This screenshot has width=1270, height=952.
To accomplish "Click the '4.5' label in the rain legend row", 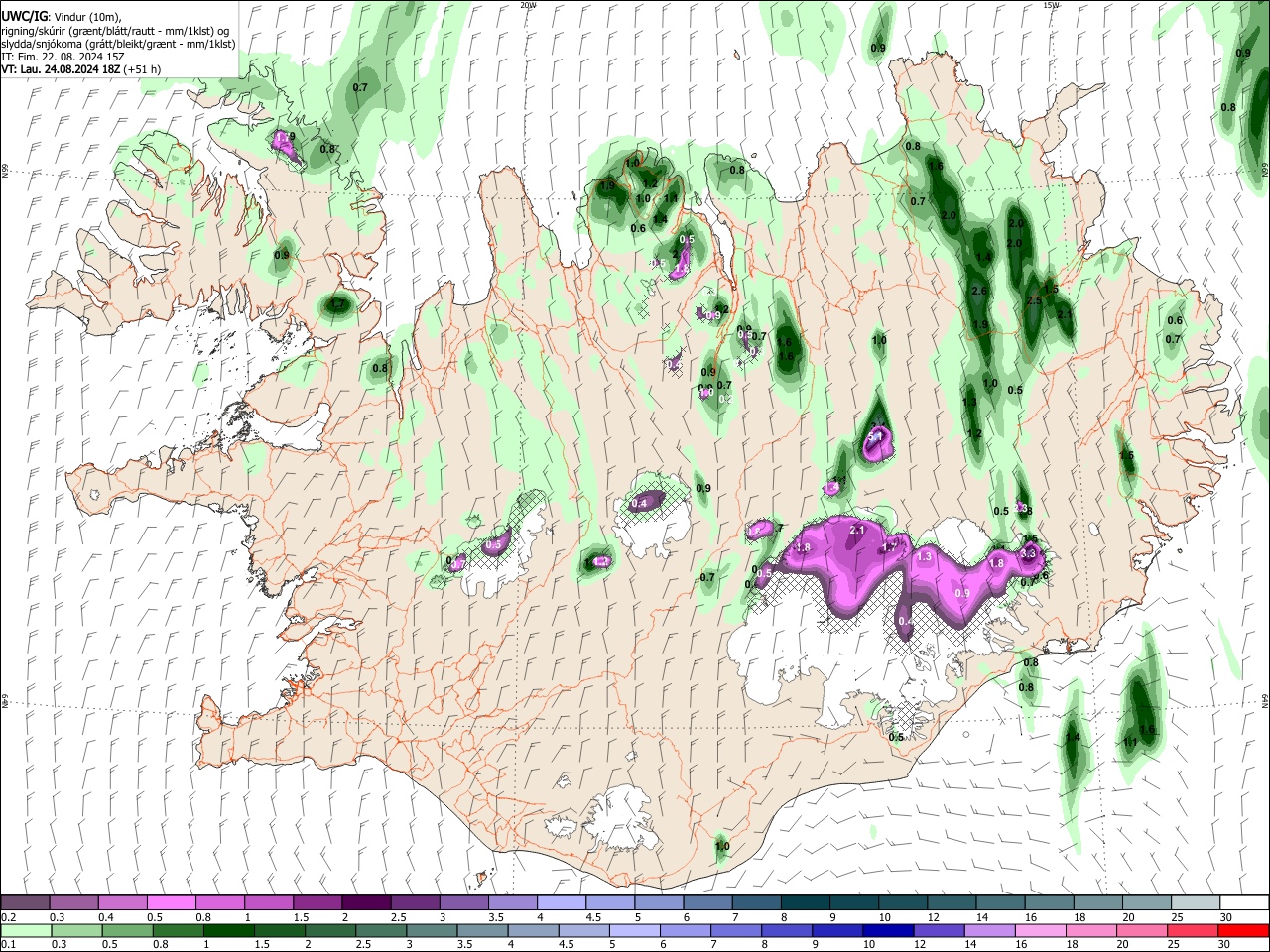I will [566, 944].
